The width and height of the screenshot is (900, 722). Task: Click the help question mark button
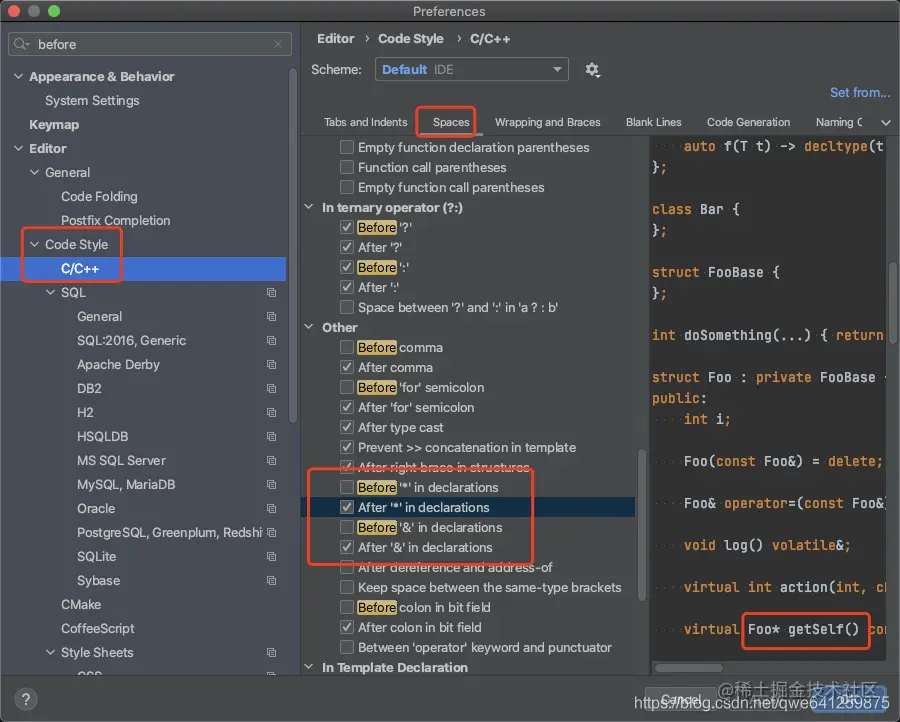pos(25,699)
